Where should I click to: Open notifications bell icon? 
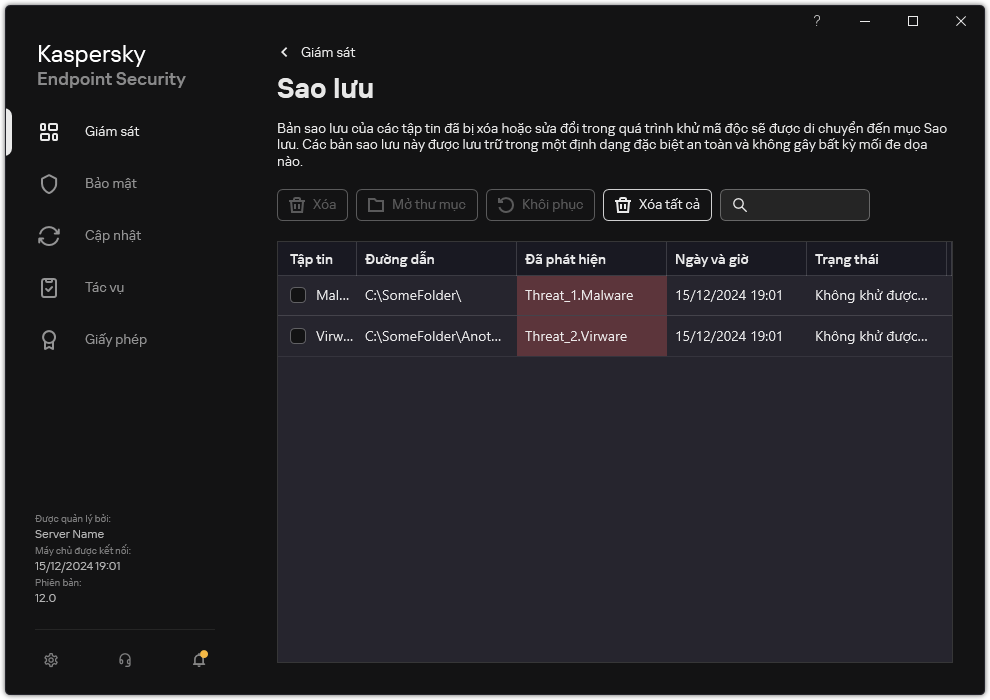(x=200, y=659)
